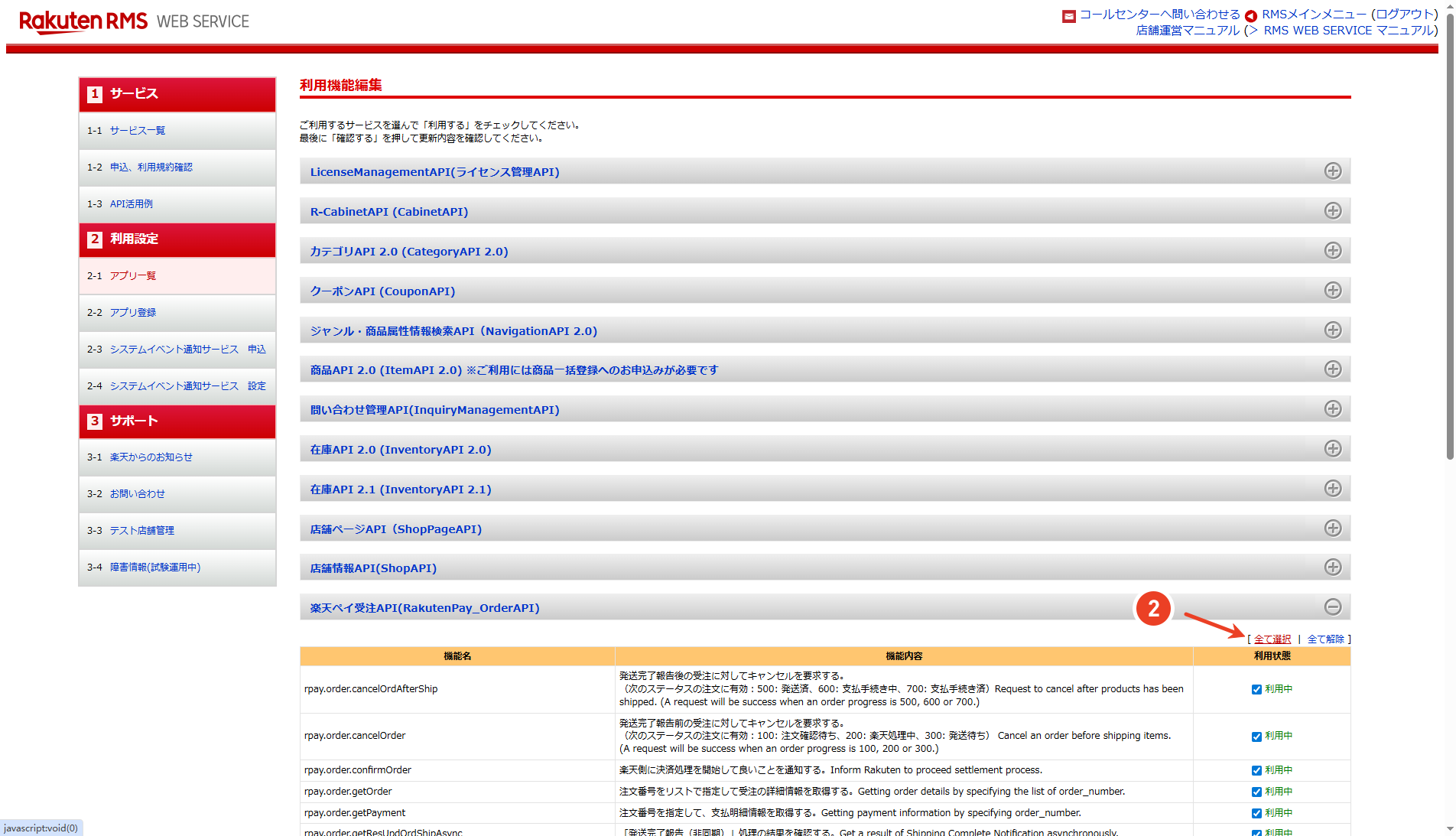
Task: Expand LicenseManagementAPI plus icon
Action: coord(1333,171)
